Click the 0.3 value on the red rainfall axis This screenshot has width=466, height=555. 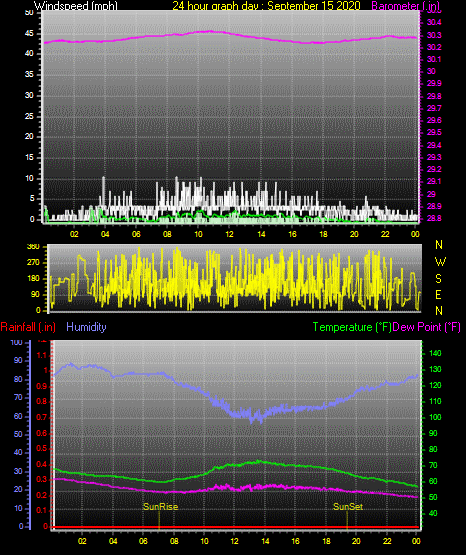pyautogui.click(x=42, y=480)
